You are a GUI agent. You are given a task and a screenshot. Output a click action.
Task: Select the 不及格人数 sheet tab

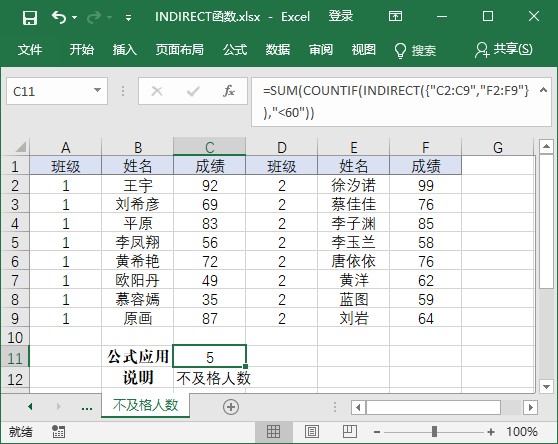(146, 405)
